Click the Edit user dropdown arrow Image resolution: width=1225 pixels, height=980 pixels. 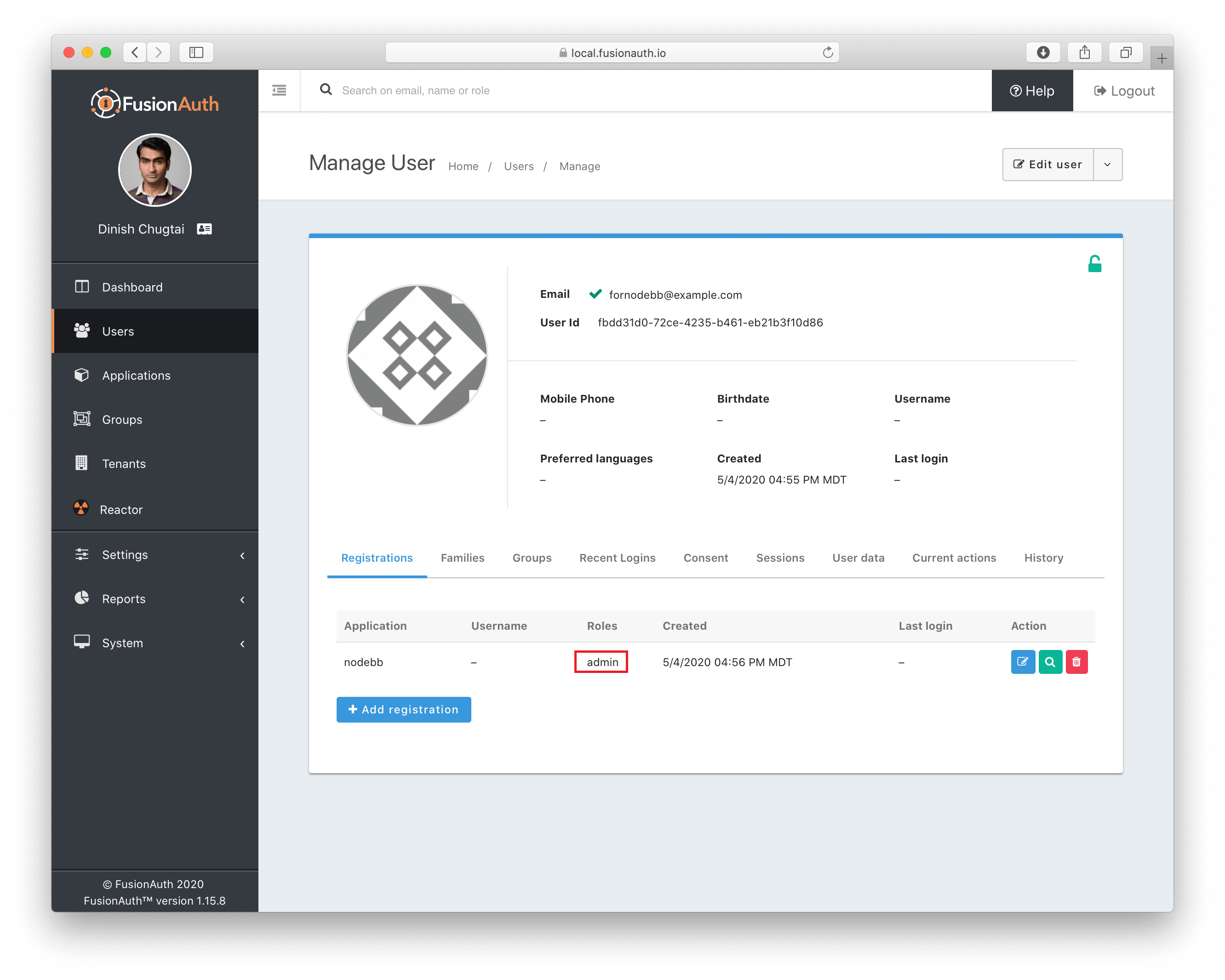click(1108, 164)
